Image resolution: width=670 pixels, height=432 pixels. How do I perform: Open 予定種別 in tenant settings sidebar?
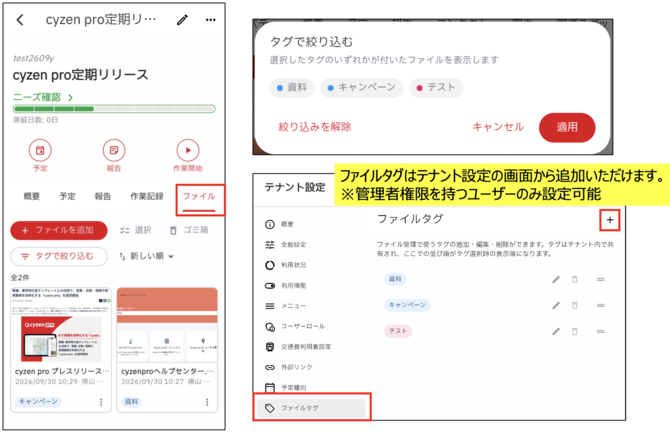click(x=311, y=388)
